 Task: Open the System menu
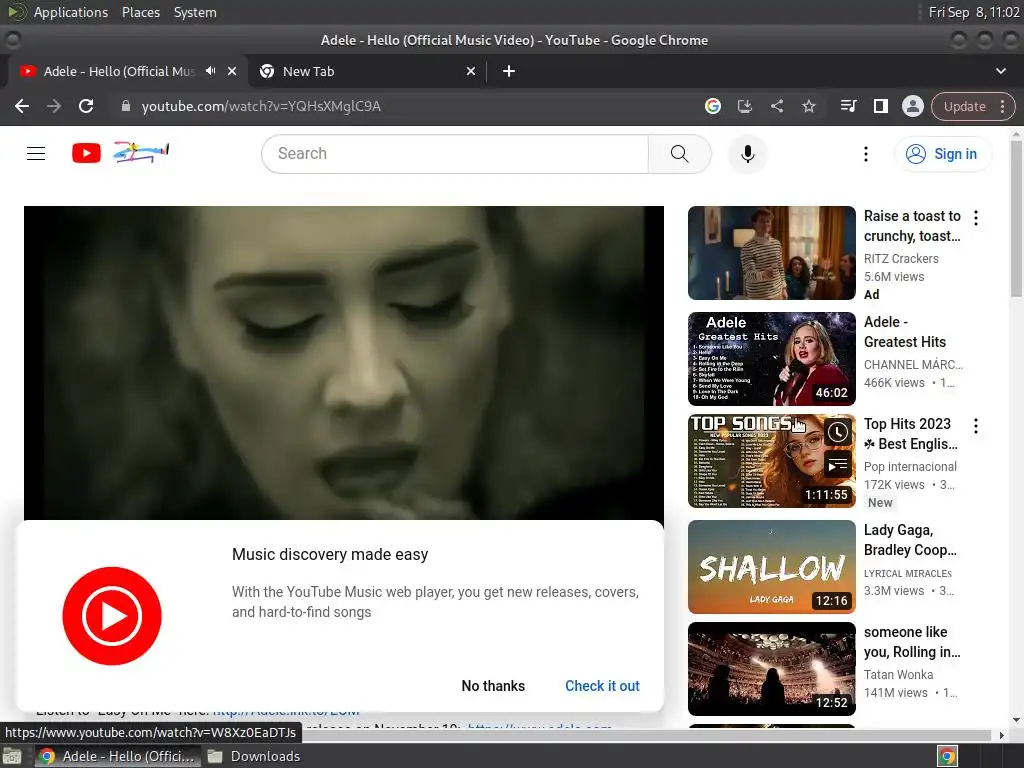tap(195, 12)
